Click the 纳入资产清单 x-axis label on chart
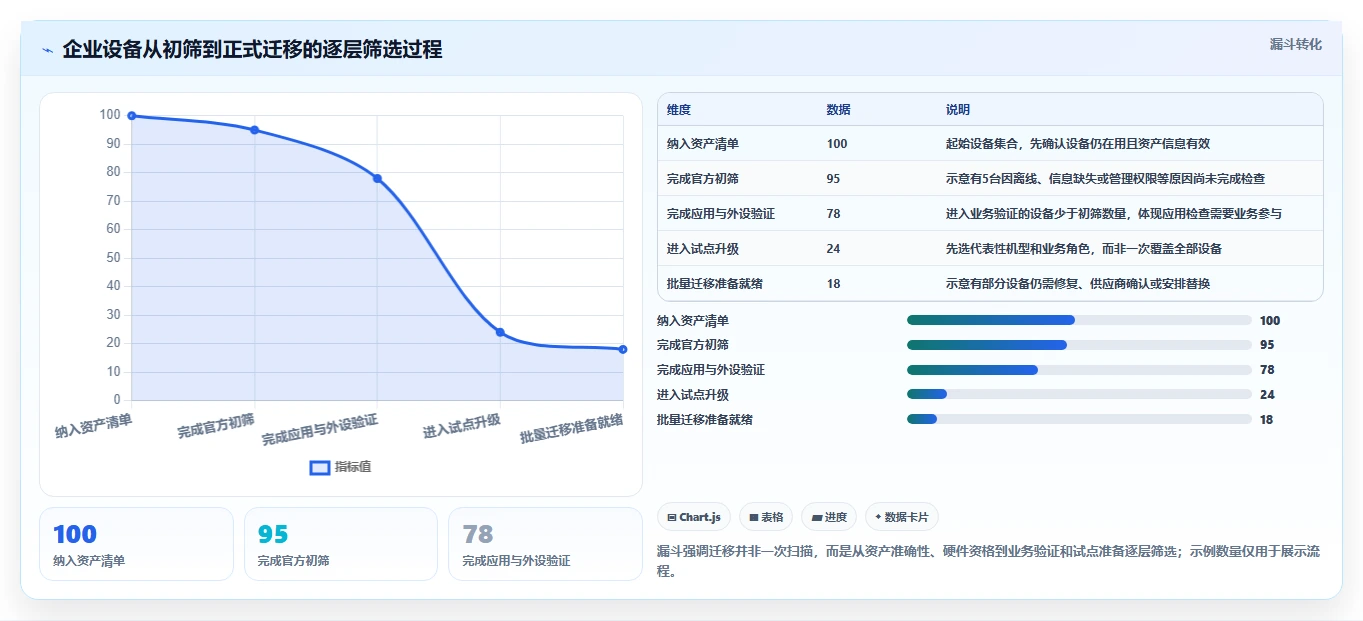Image resolution: width=1363 pixels, height=621 pixels. coord(93,427)
